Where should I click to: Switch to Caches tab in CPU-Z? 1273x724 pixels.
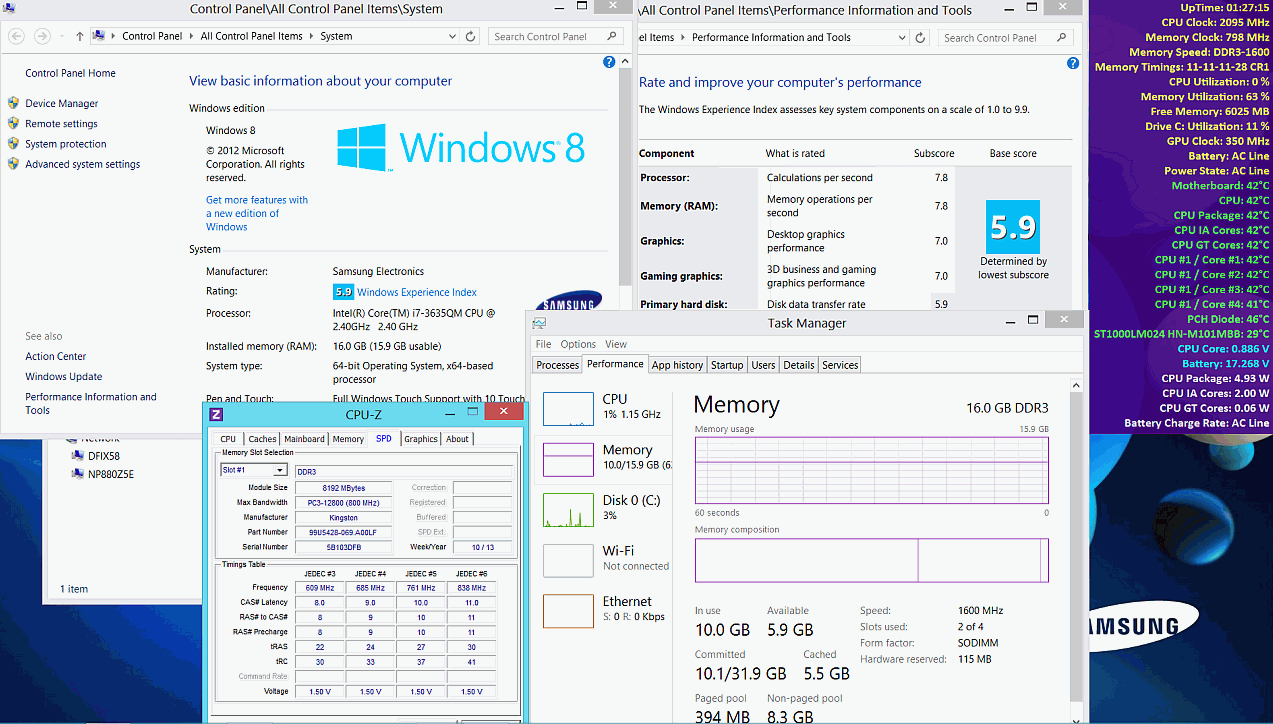(x=262, y=439)
